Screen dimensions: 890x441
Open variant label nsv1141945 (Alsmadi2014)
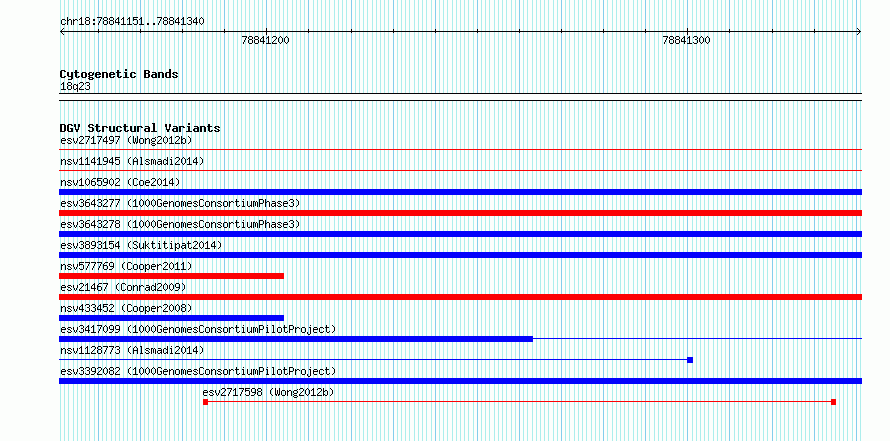click(x=132, y=161)
